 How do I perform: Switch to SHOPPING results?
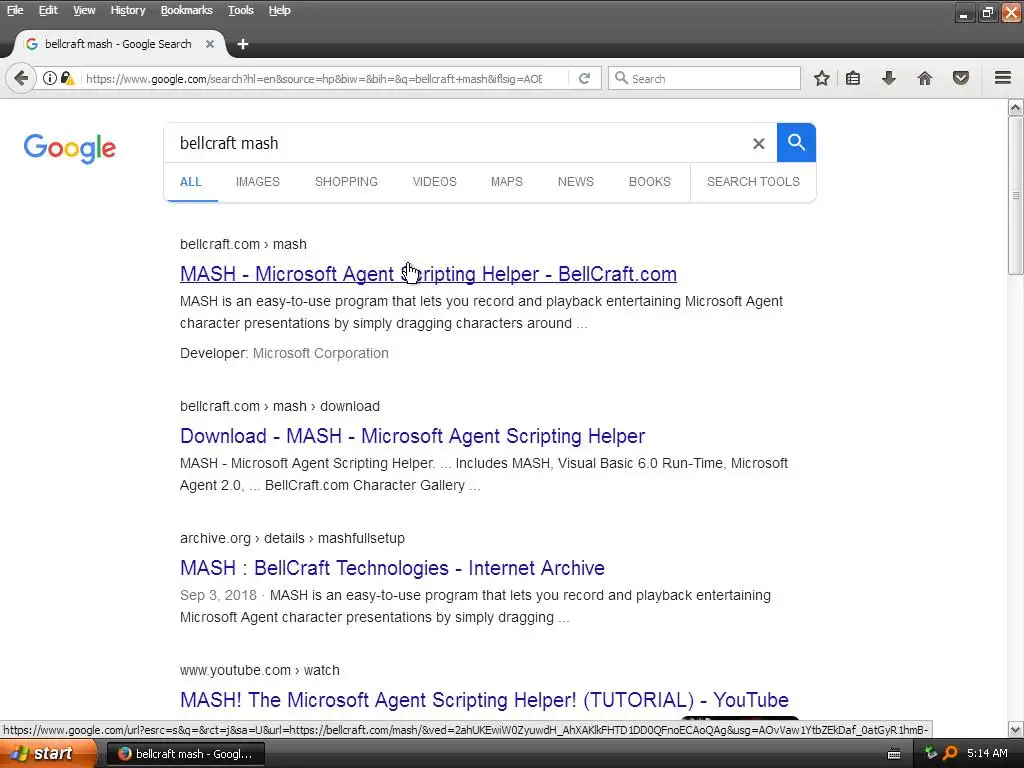click(346, 182)
